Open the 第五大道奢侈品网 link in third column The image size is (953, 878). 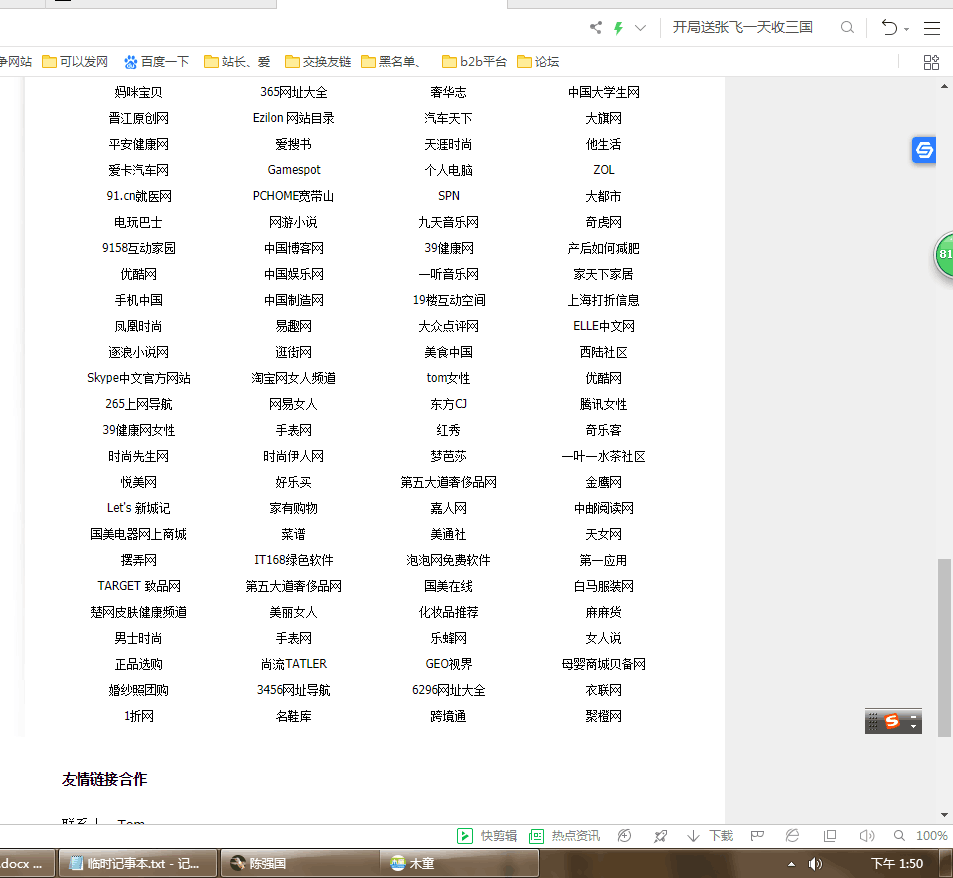pos(449,482)
